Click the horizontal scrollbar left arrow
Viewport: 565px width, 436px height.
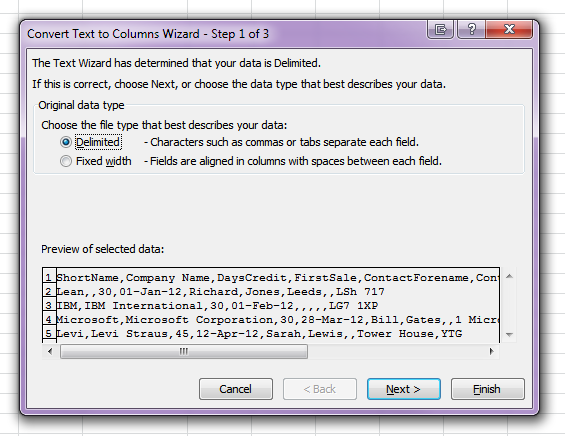(x=50, y=351)
